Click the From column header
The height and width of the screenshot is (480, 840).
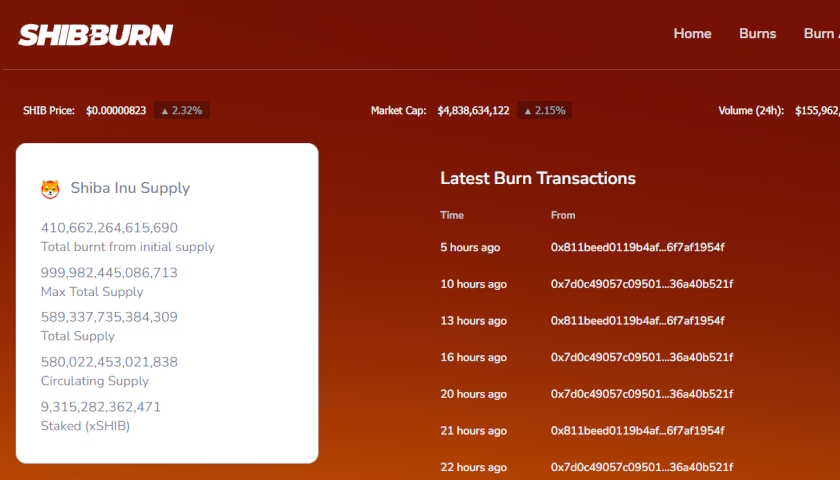coord(562,215)
